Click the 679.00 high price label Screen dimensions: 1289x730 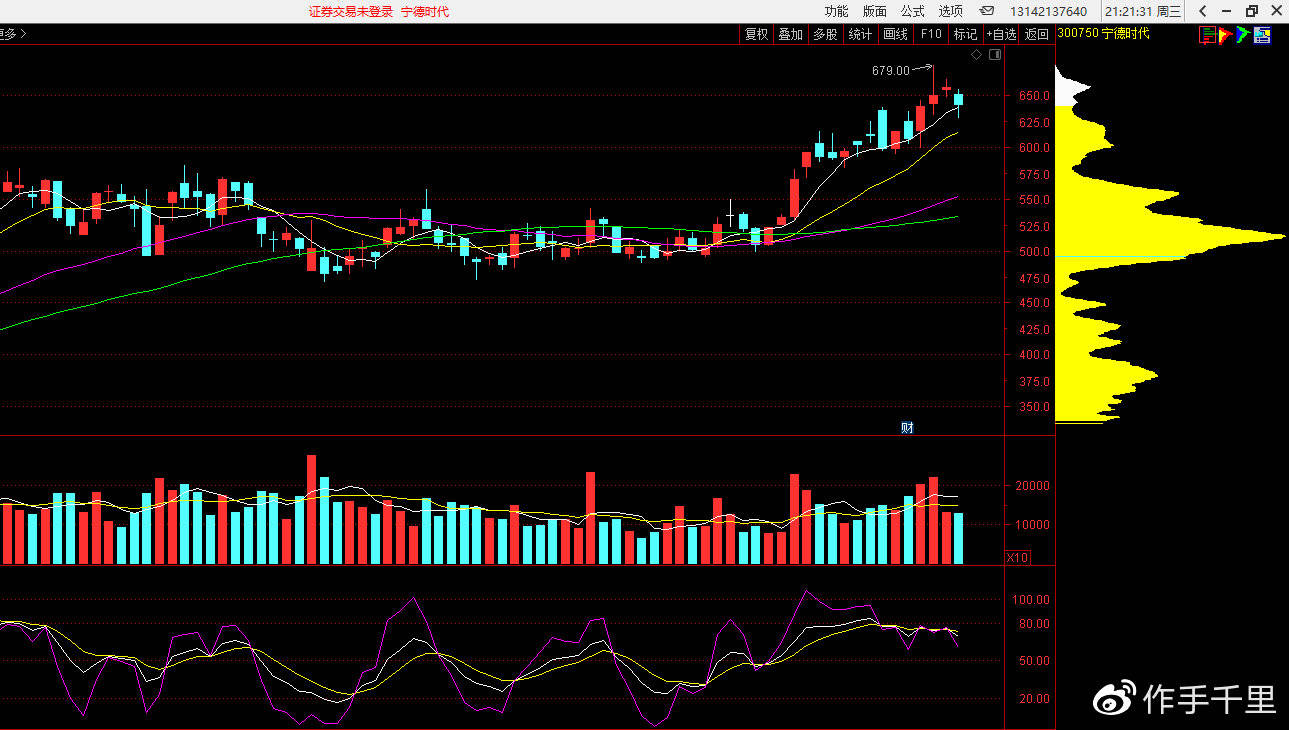pos(890,70)
